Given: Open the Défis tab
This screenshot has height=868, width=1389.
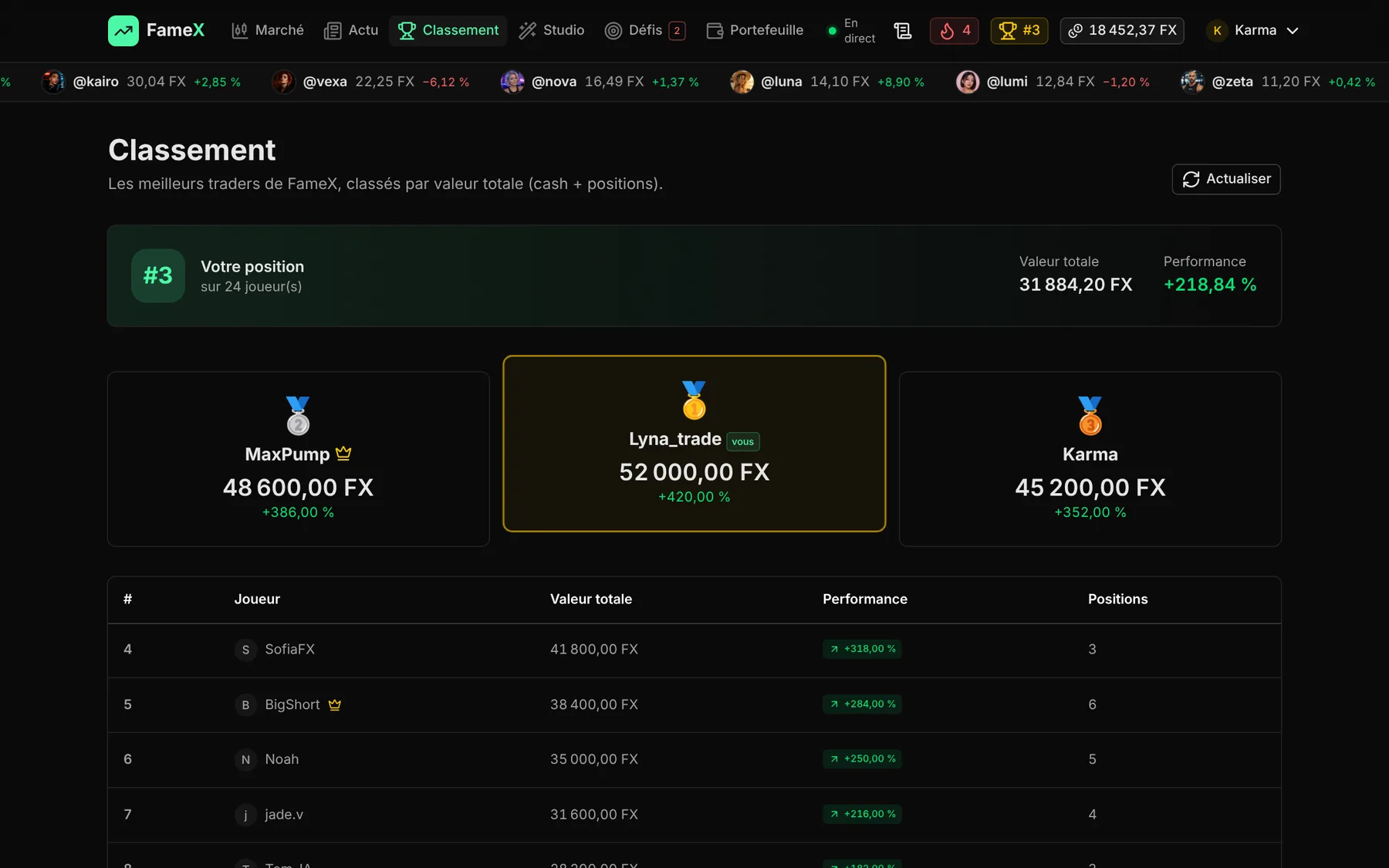Looking at the screenshot, I should (645, 31).
